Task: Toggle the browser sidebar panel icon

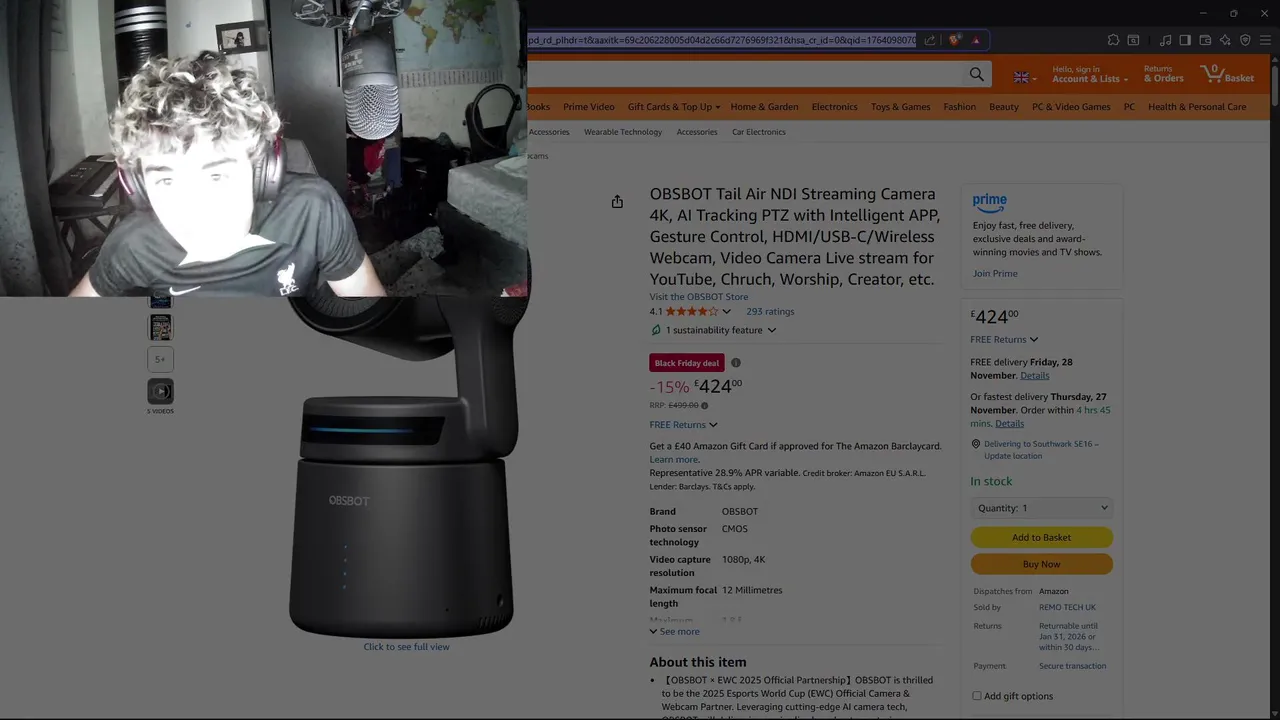Action: click(1185, 40)
